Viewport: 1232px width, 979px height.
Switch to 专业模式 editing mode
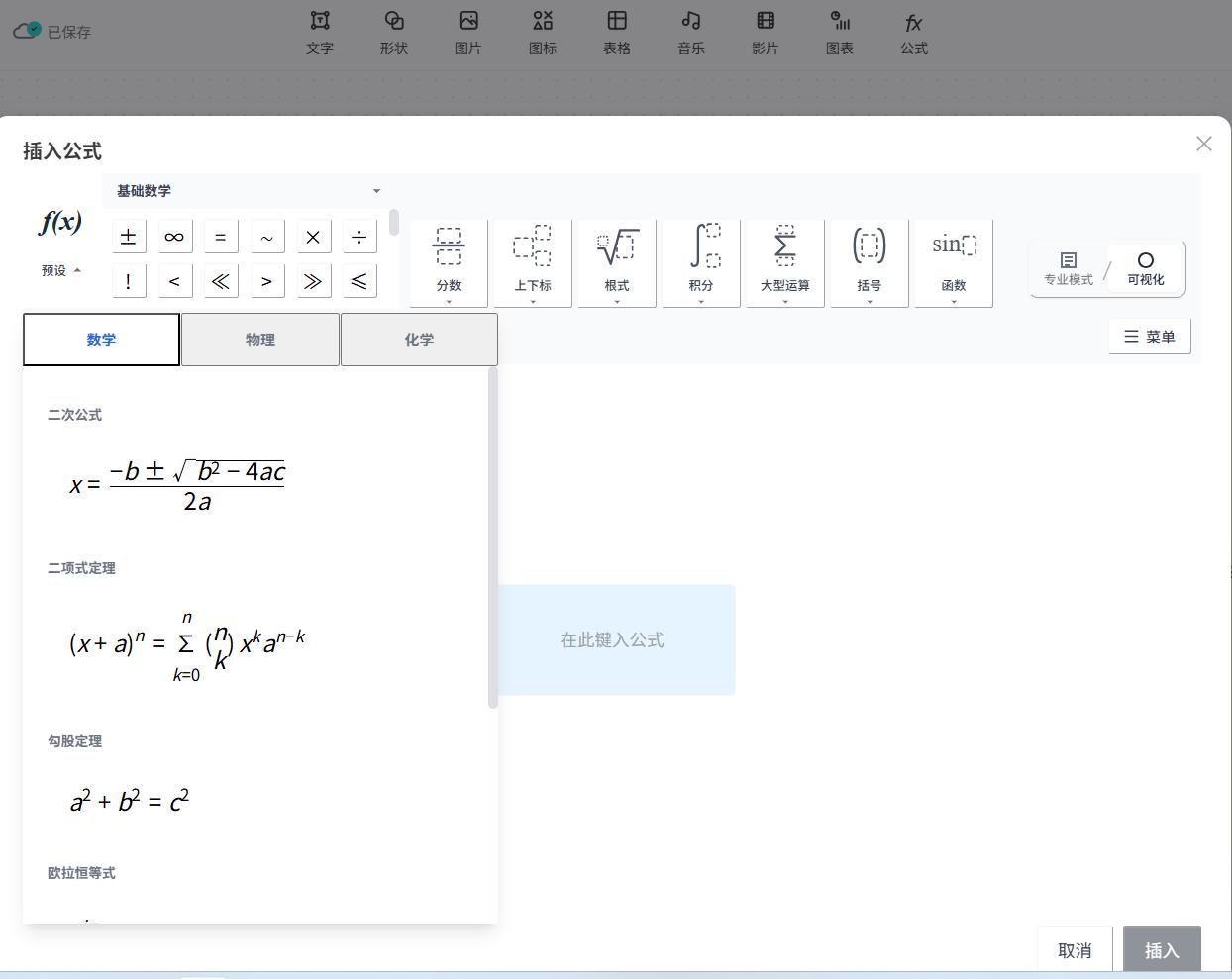click(x=1068, y=268)
